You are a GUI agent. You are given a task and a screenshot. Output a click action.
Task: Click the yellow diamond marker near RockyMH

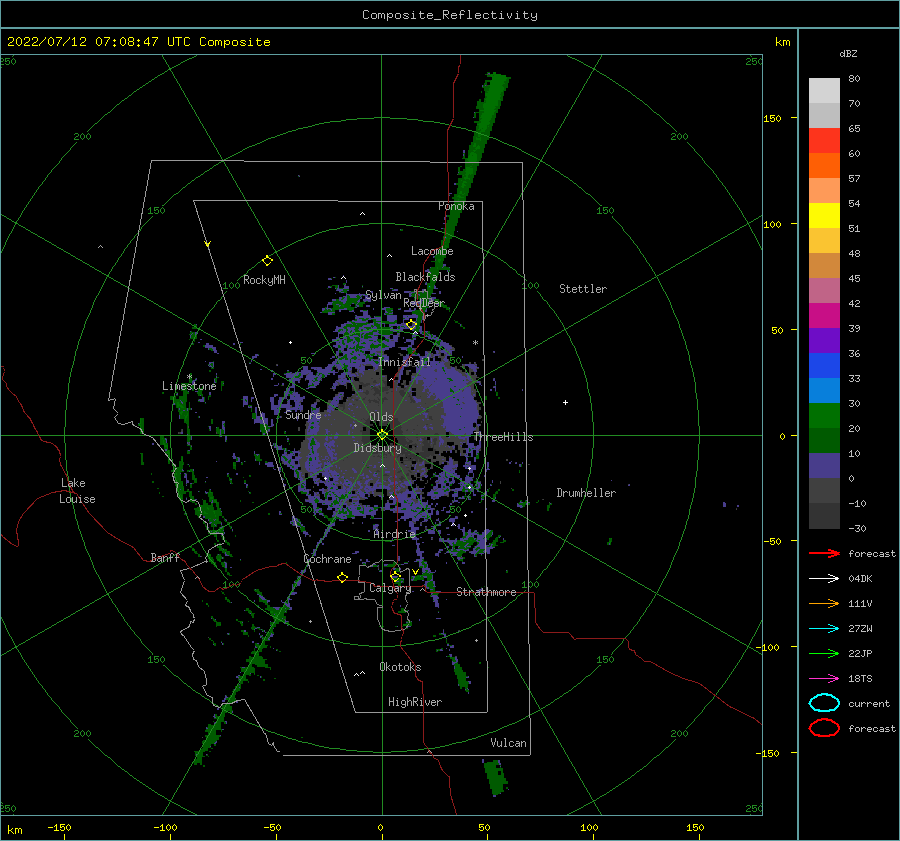point(267,261)
